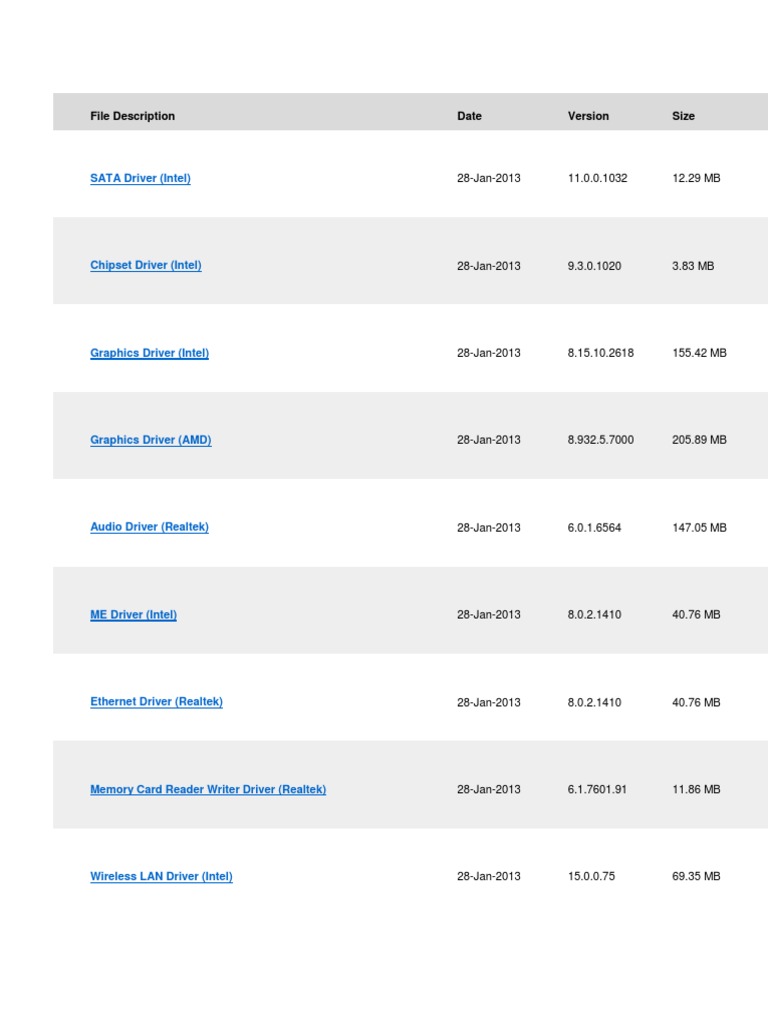Open the Ethernet Driver (Realtek) link
768x1024 pixels.
coord(156,702)
